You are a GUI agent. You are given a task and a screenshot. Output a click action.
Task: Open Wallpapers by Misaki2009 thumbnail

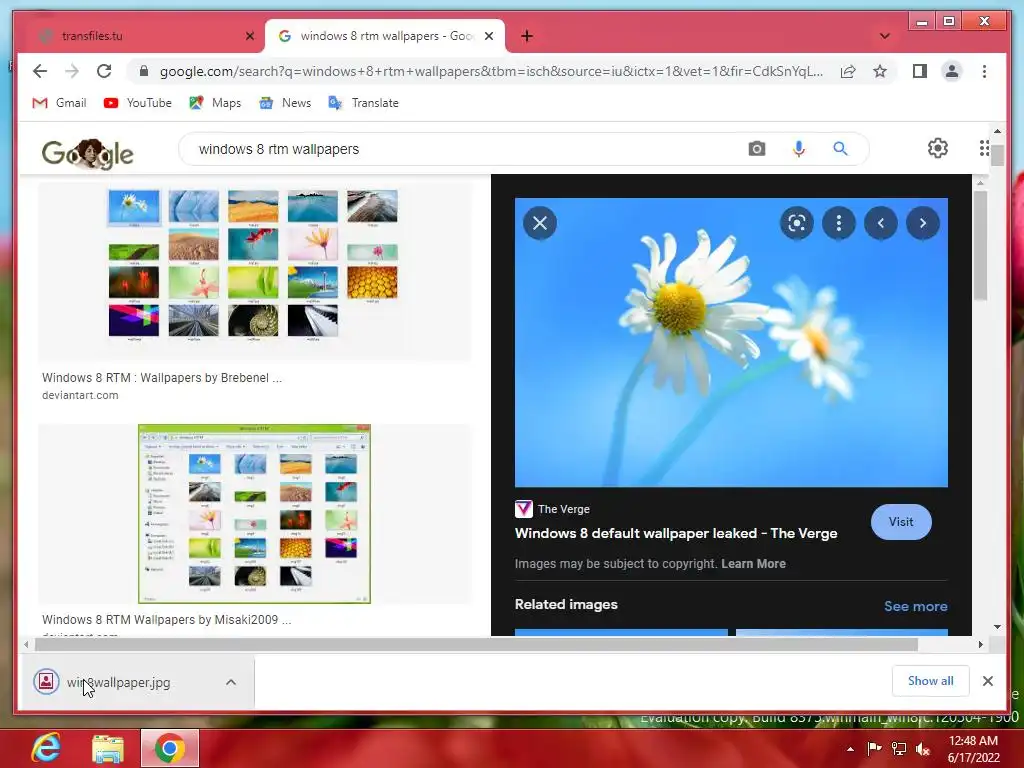tap(254, 514)
